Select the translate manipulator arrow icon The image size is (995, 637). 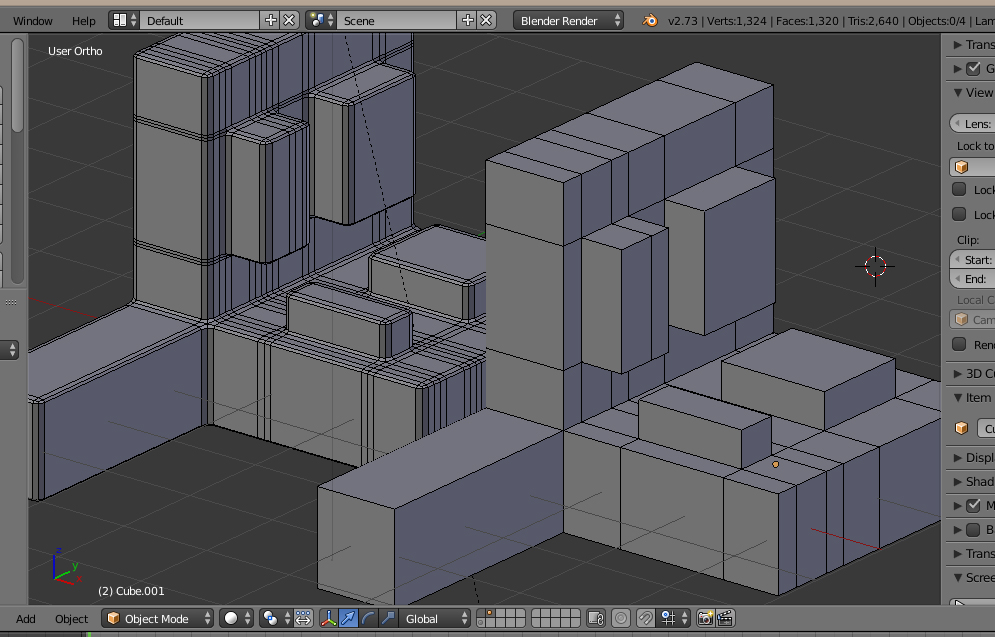coord(348,619)
